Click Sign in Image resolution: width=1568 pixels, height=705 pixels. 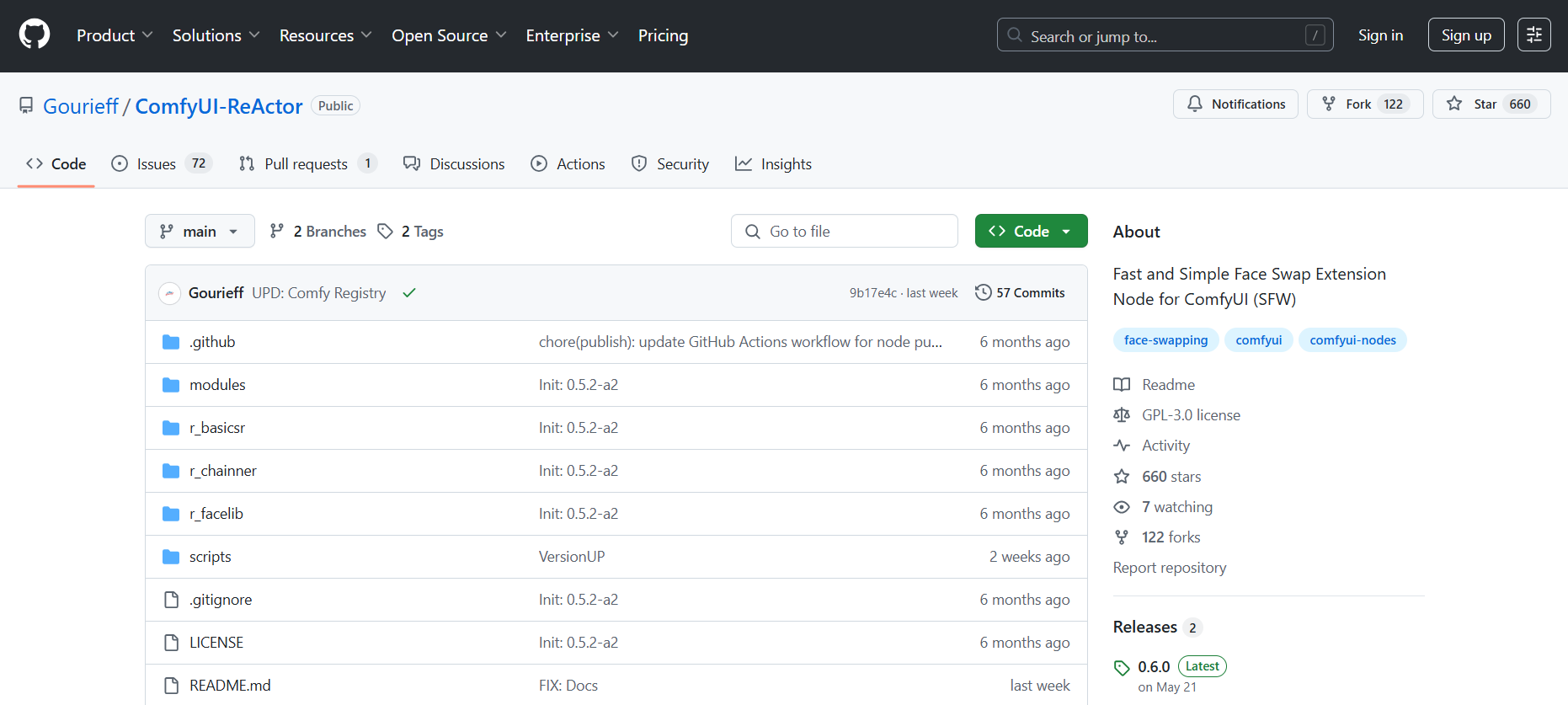point(1380,35)
